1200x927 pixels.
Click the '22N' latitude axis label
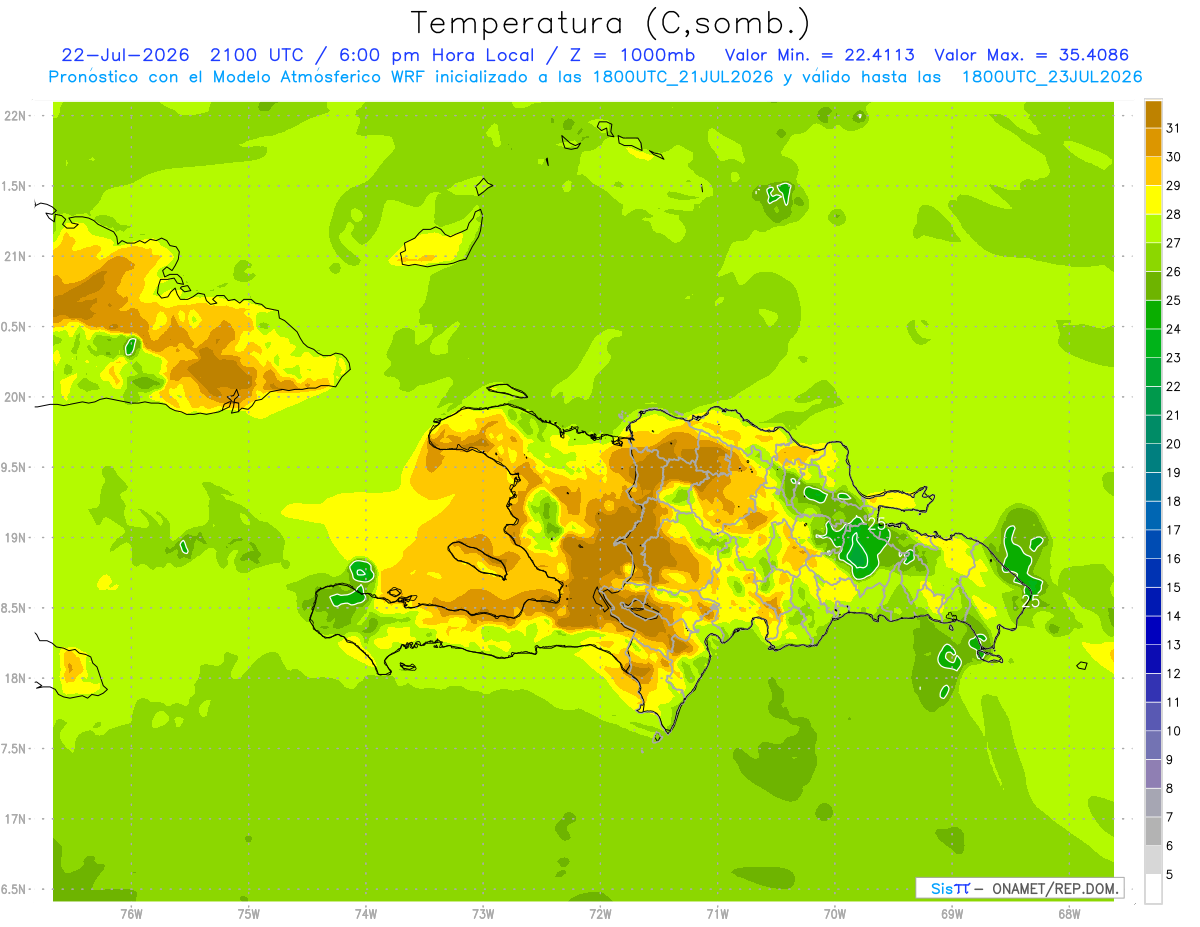tap(14, 116)
